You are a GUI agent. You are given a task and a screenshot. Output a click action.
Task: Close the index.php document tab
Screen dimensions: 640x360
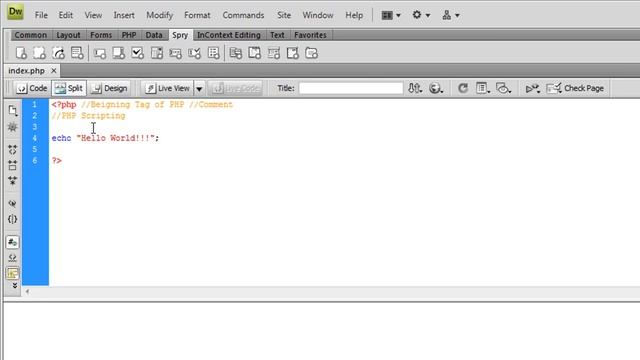pyautogui.click(x=53, y=71)
